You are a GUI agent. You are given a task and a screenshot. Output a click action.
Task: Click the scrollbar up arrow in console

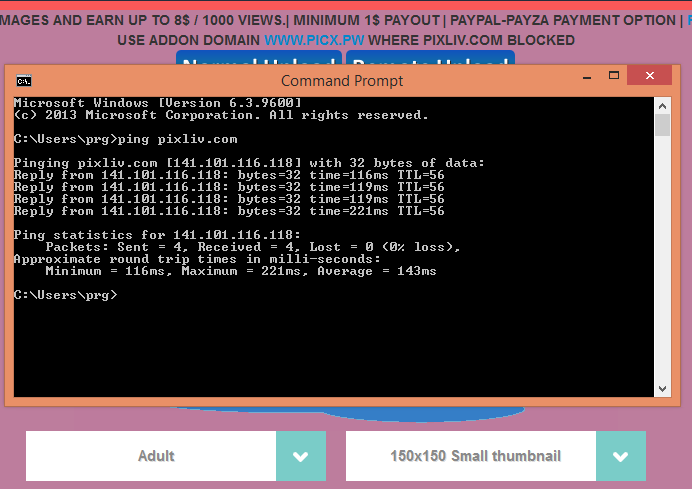[x=662, y=104]
